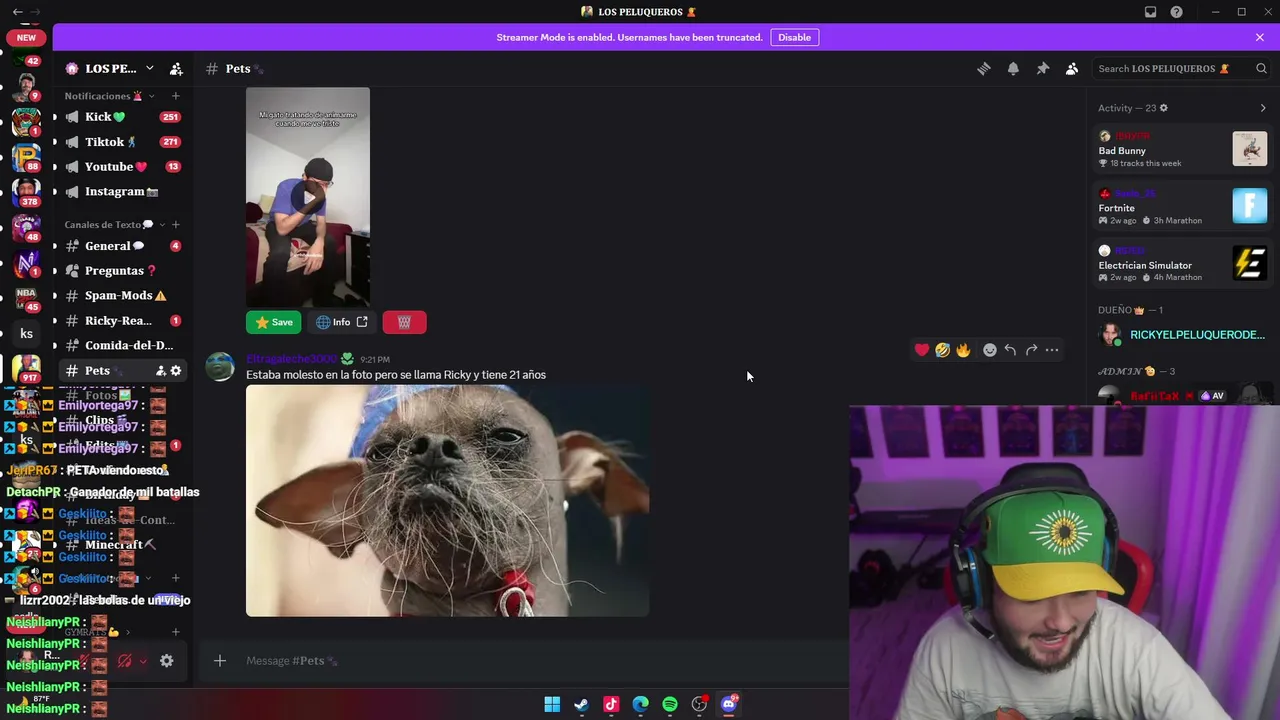Open Spotify from the taskbar
Screen dimensions: 1280x720
tap(670, 705)
